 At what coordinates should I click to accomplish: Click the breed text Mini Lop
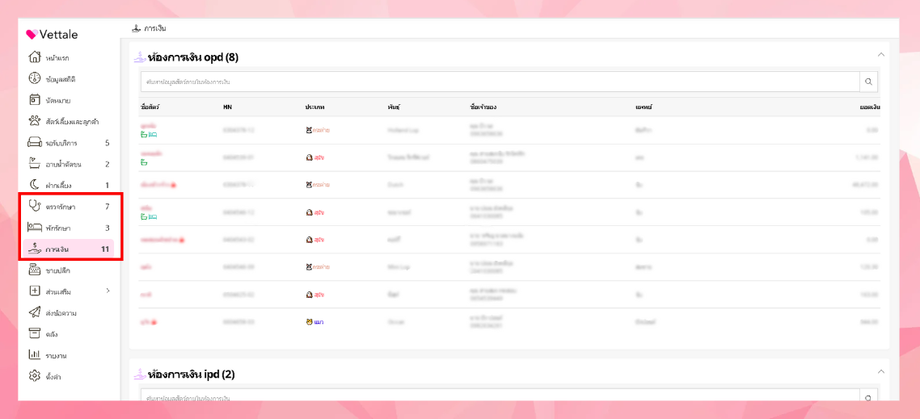tap(398, 266)
